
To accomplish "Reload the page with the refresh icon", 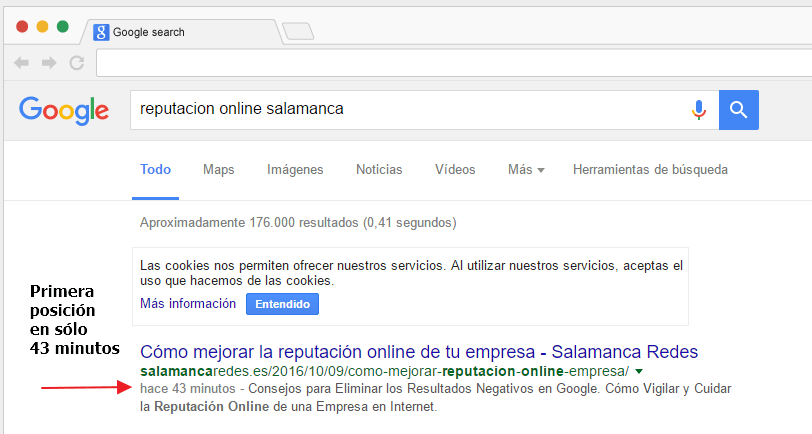I will coord(77,63).
